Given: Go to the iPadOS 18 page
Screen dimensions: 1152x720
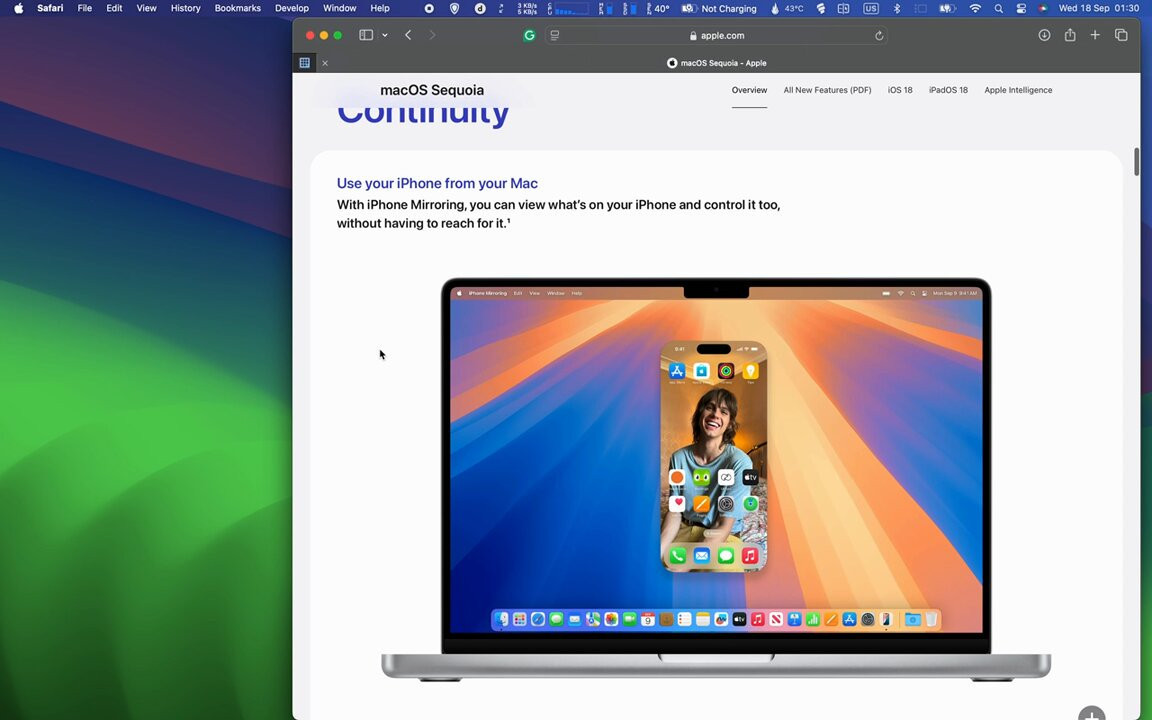Looking at the screenshot, I should pos(948,90).
